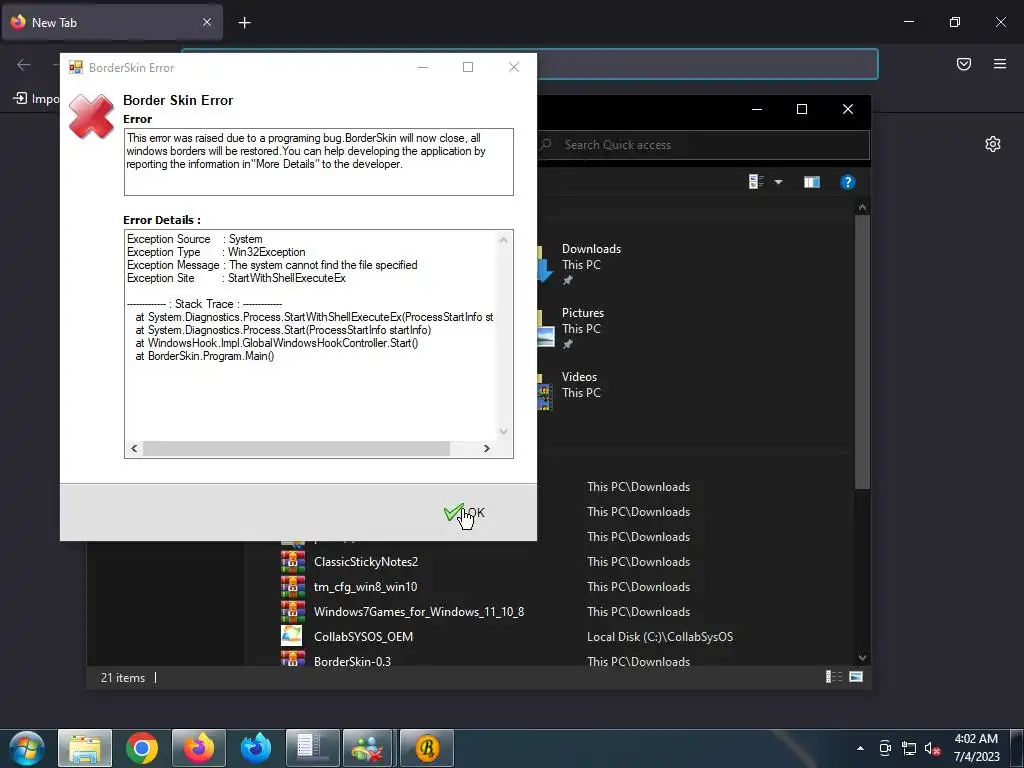Open Google Chrome from the taskbar
The height and width of the screenshot is (768, 1024).
point(142,748)
